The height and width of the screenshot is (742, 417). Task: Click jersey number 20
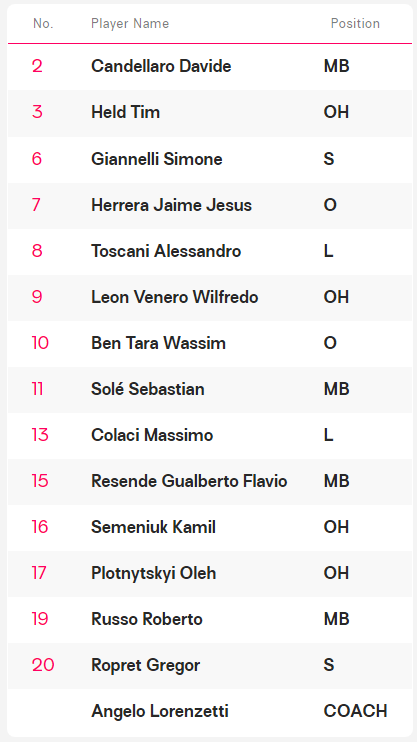point(43,665)
